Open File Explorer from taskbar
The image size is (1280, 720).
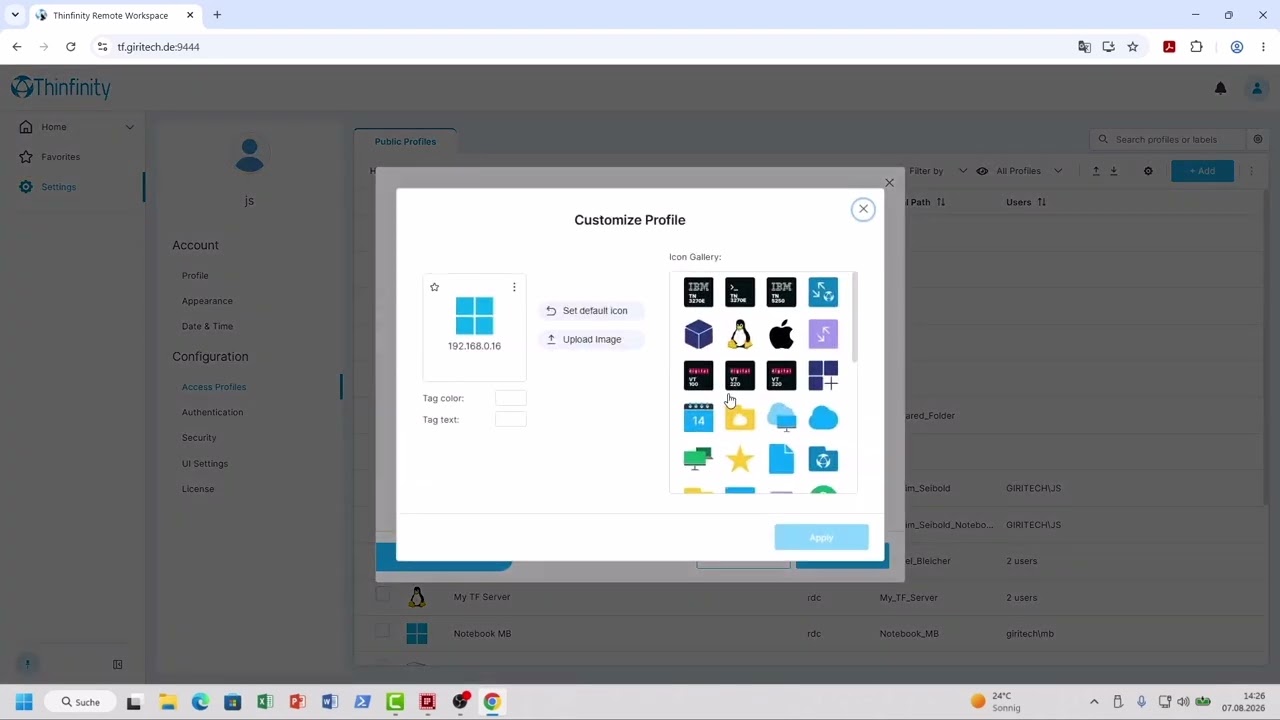click(x=167, y=702)
